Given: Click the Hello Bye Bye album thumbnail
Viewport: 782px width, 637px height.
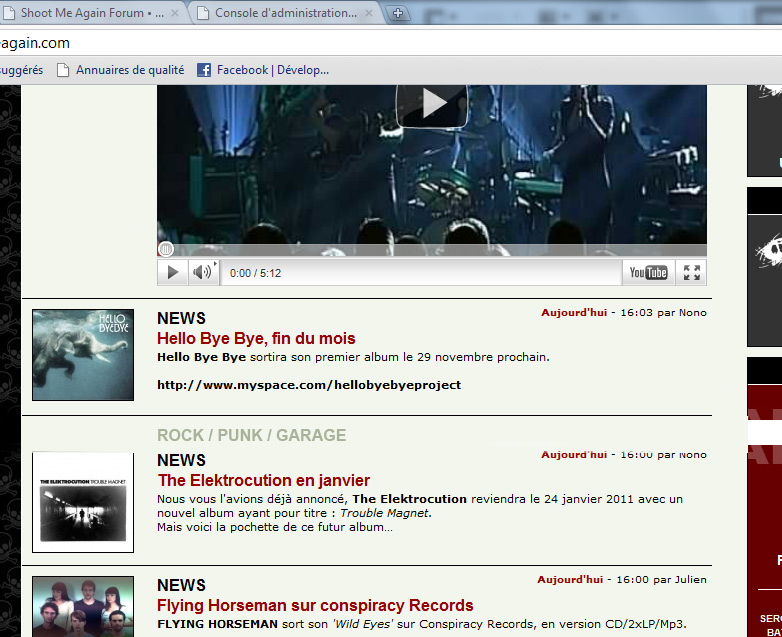Looking at the screenshot, I should (83, 355).
